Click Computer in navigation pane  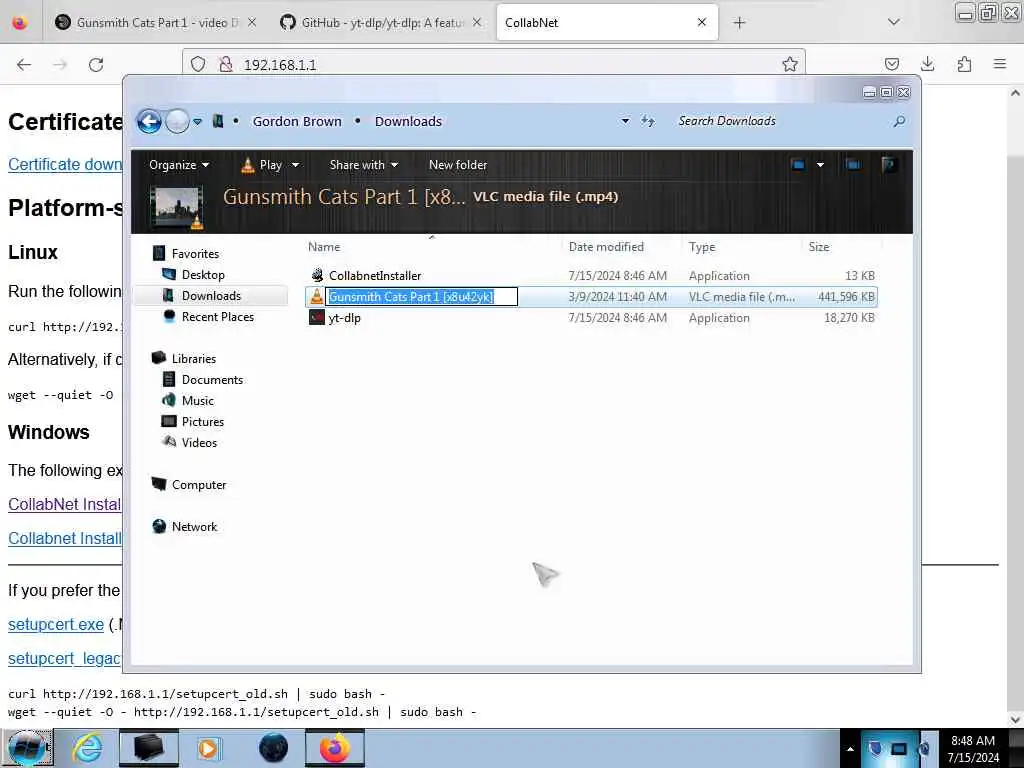[199, 485]
